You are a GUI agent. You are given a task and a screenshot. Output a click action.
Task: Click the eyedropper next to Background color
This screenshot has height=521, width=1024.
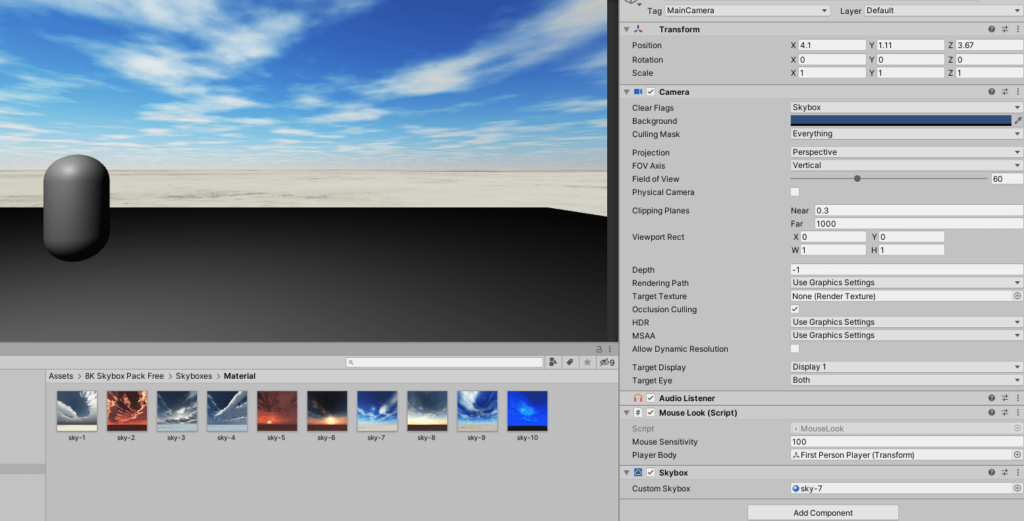(x=1017, y=121)
